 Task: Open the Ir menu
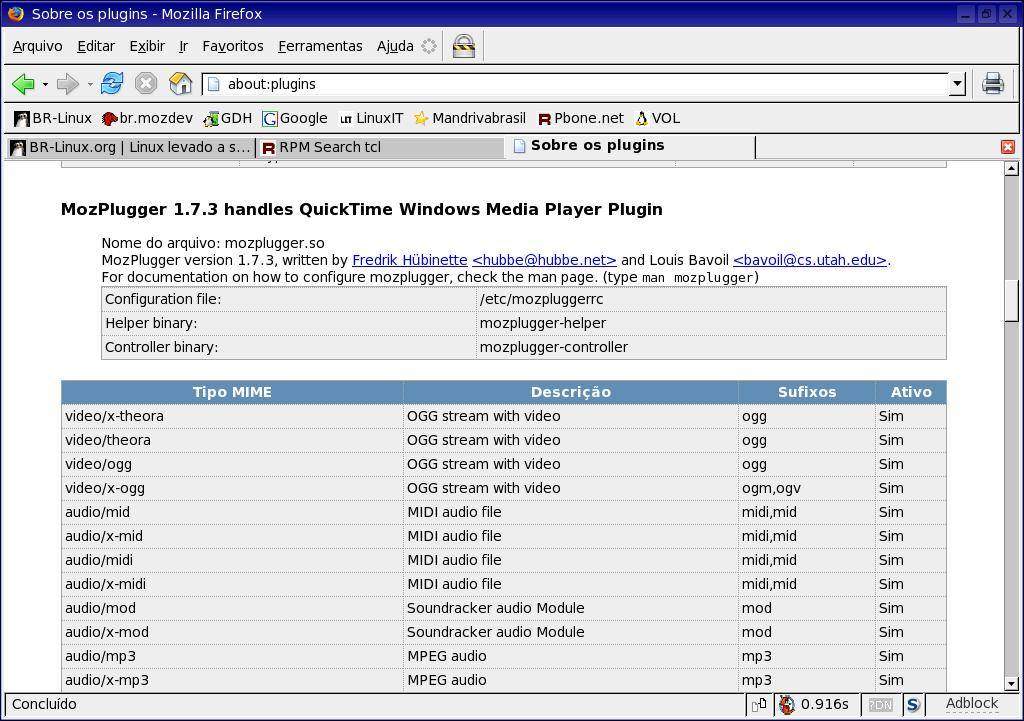tap(184, 46)
